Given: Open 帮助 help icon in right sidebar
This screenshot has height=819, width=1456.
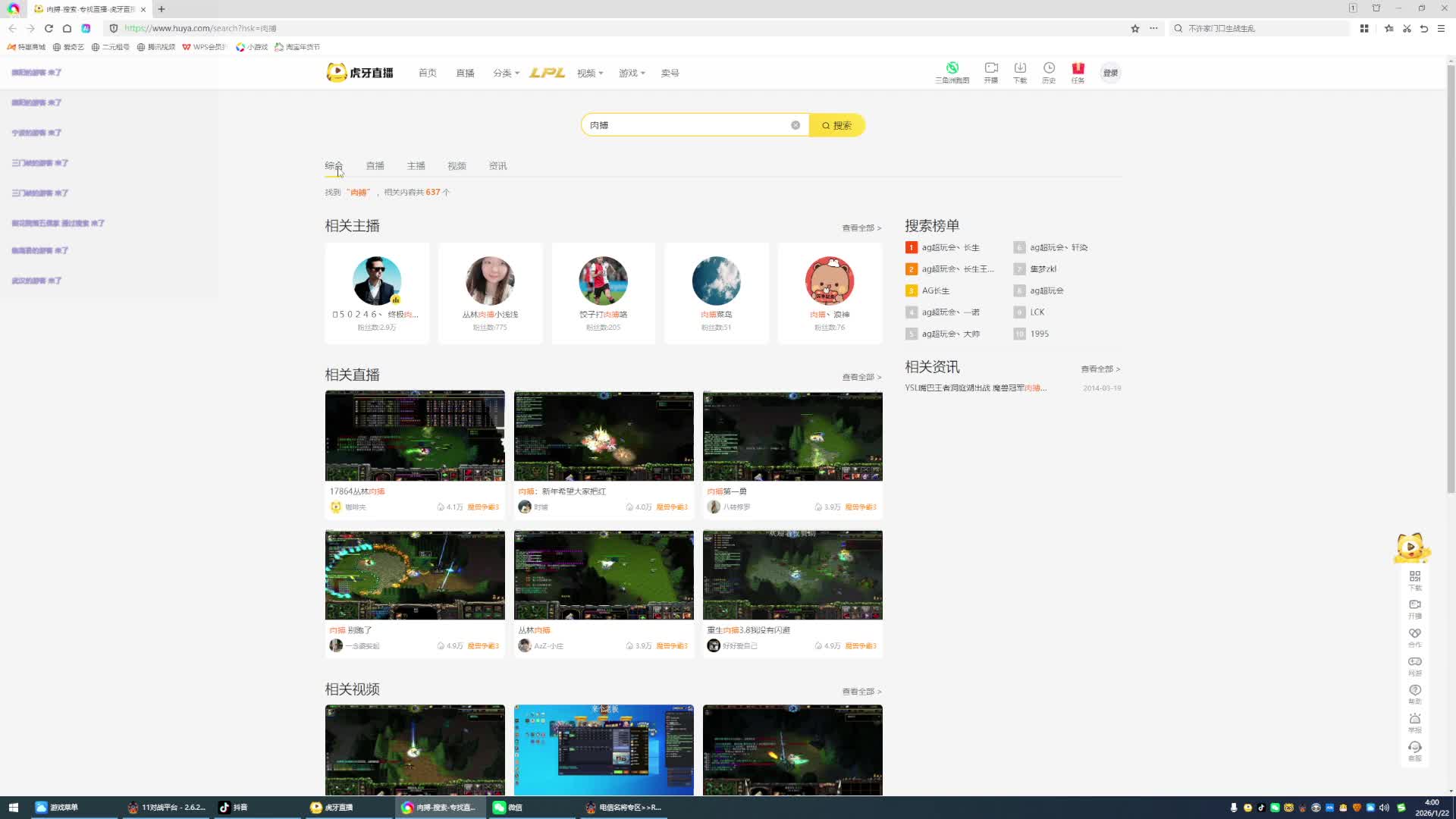Looking at the screenshot, I should (1415, 691).
